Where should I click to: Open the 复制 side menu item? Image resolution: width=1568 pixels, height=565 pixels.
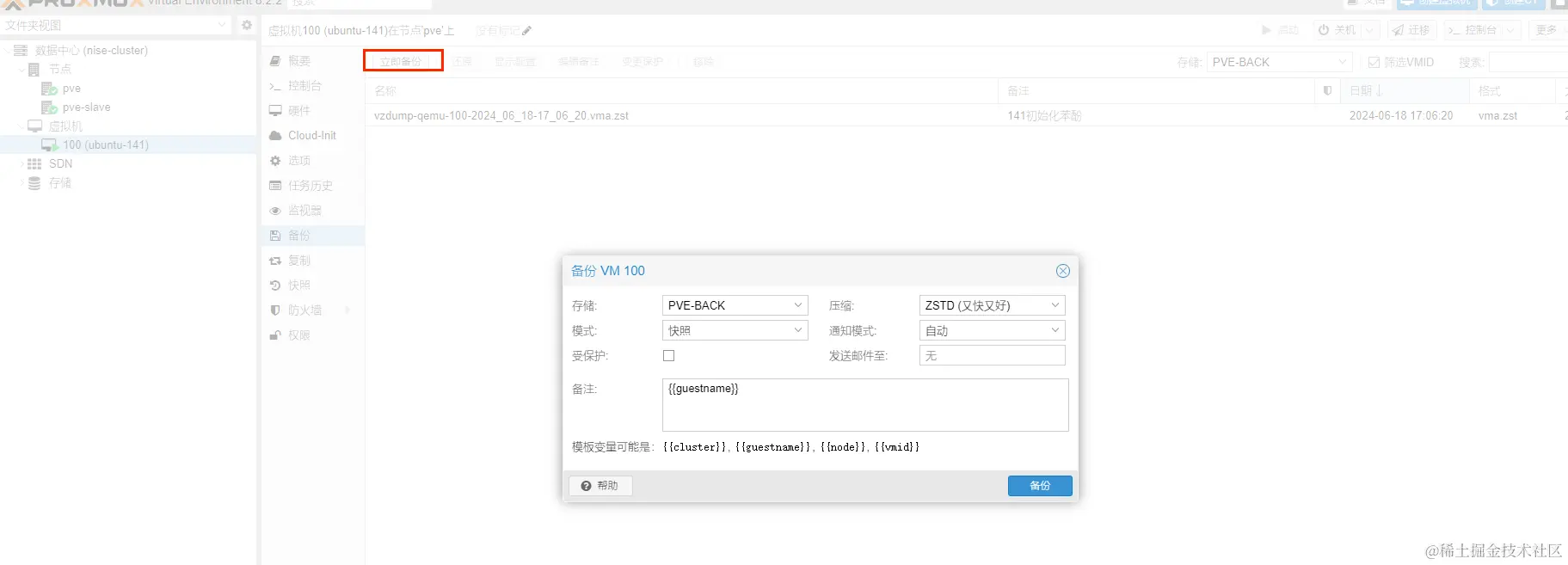313,261
